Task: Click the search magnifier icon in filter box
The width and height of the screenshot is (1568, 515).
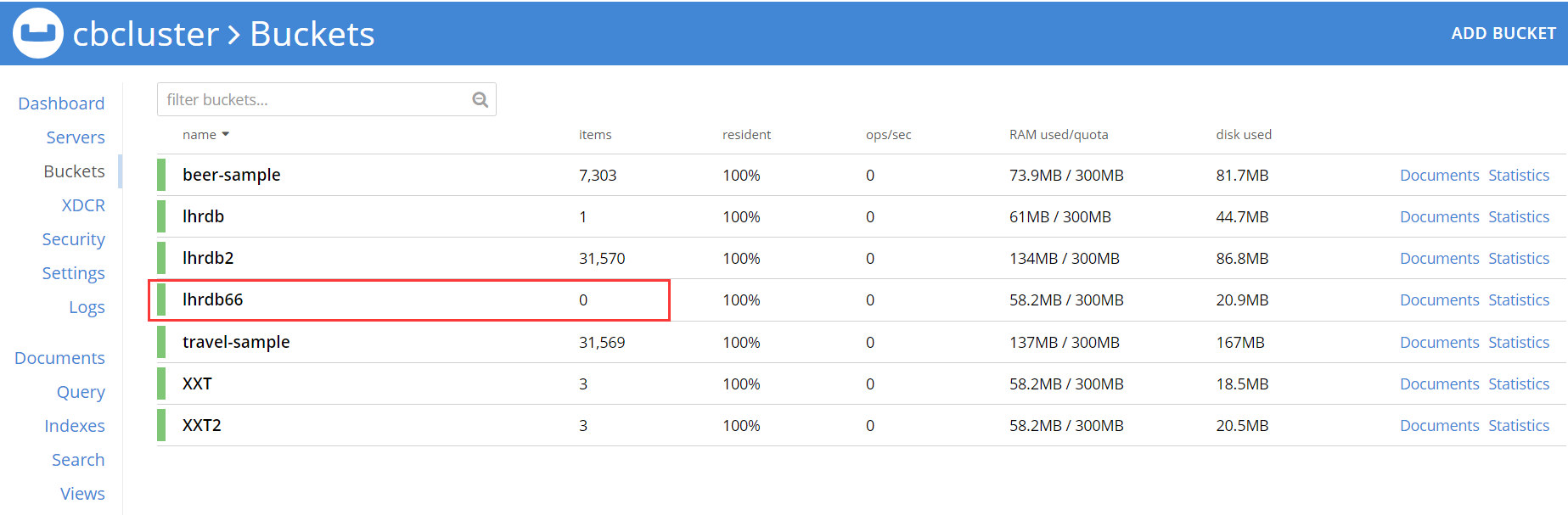Action: coord(481,100)
